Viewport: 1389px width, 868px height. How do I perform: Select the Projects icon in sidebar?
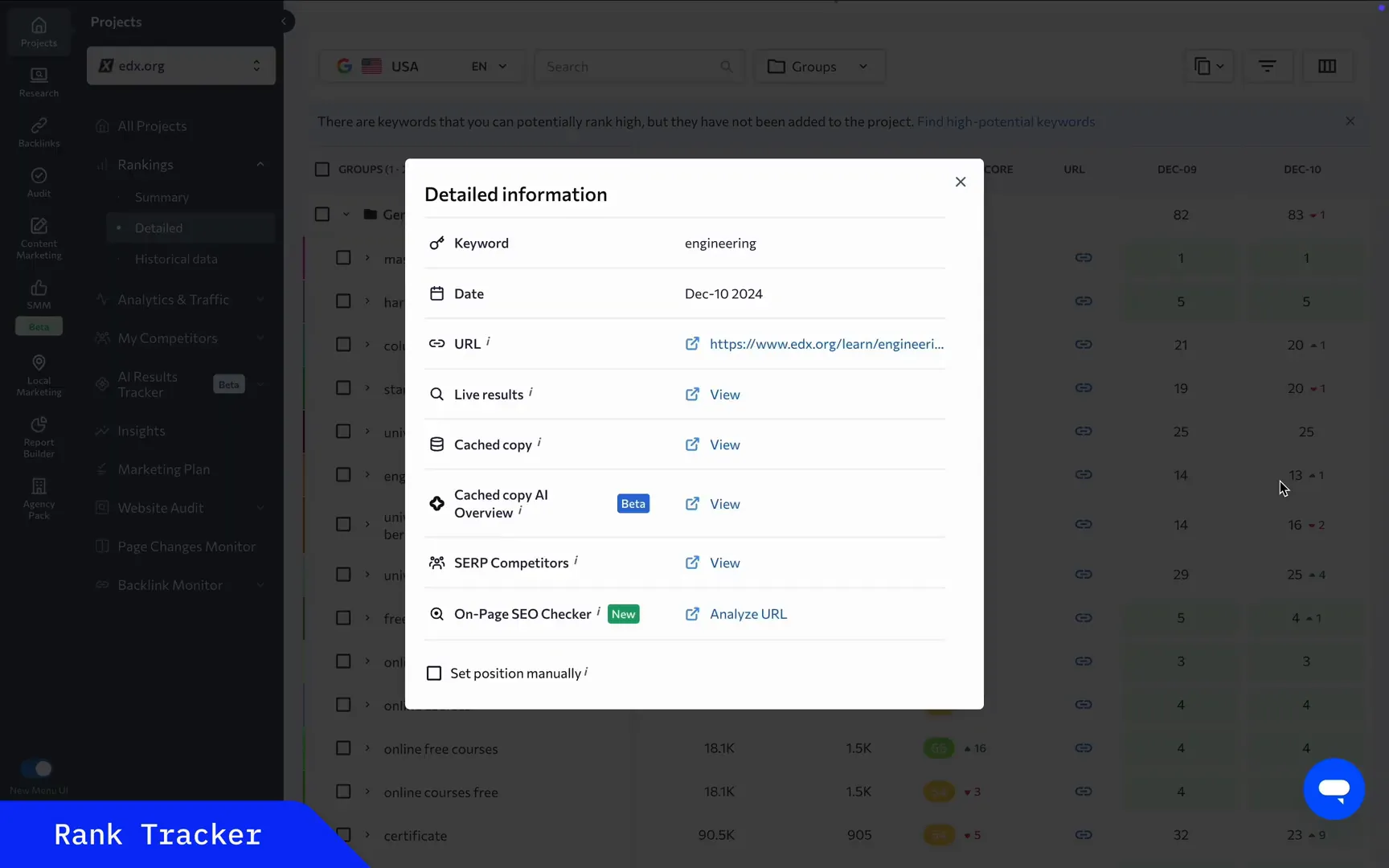coord(39,31)
